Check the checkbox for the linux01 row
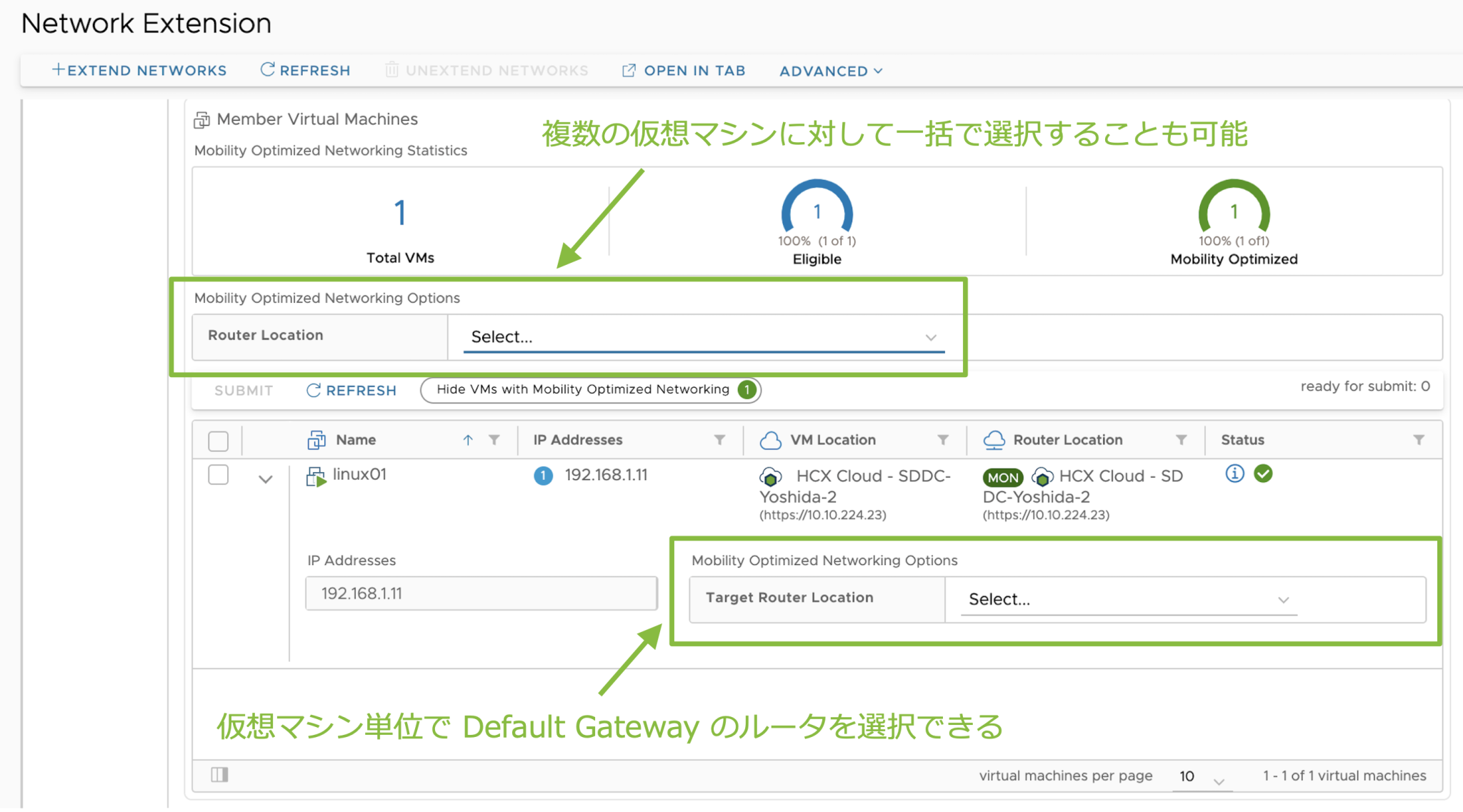Screen dimensions: 1463x812 [218, 475]
